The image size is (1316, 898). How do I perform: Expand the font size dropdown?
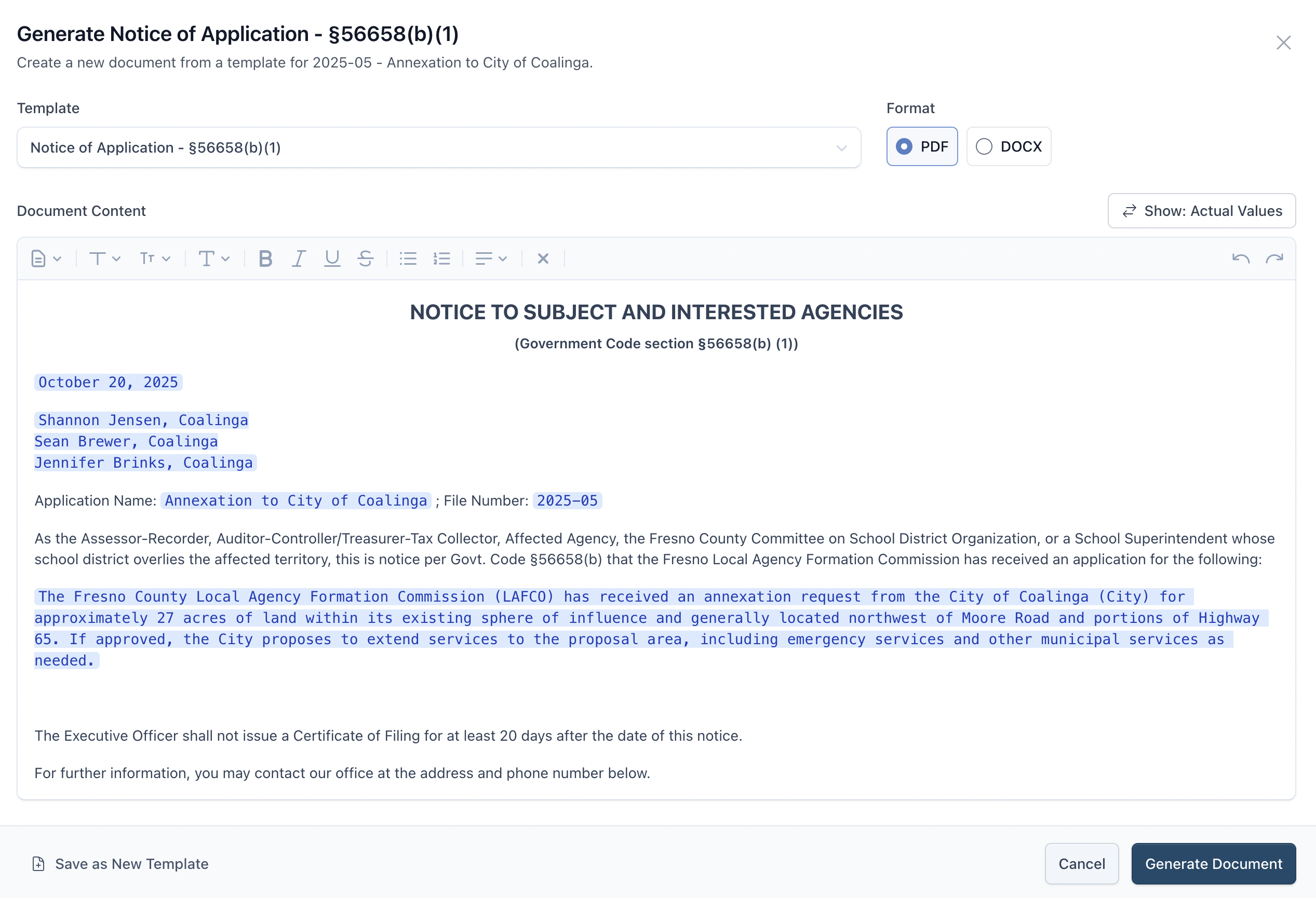tap(155, 258)
